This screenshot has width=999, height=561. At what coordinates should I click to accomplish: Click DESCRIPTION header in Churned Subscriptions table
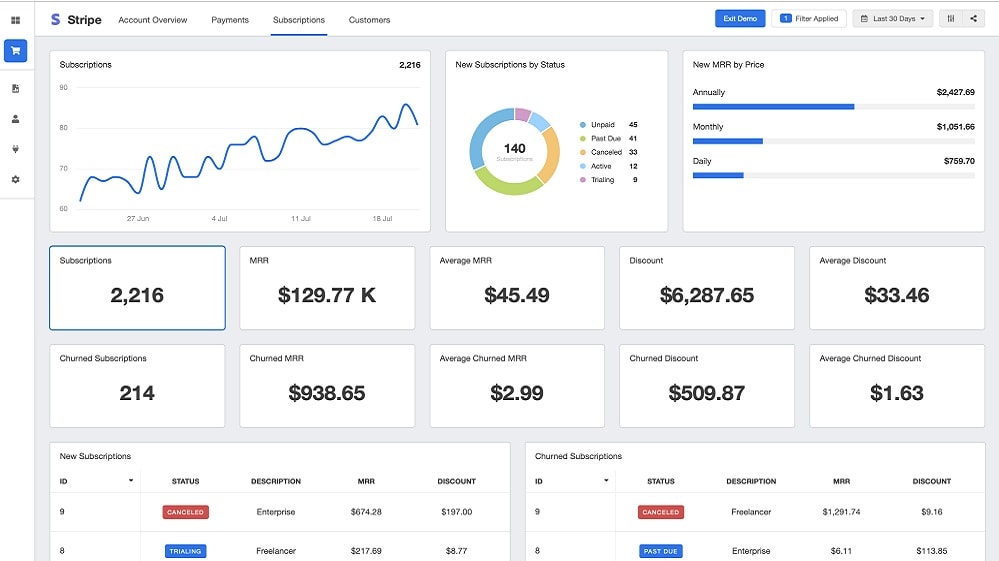751,481
